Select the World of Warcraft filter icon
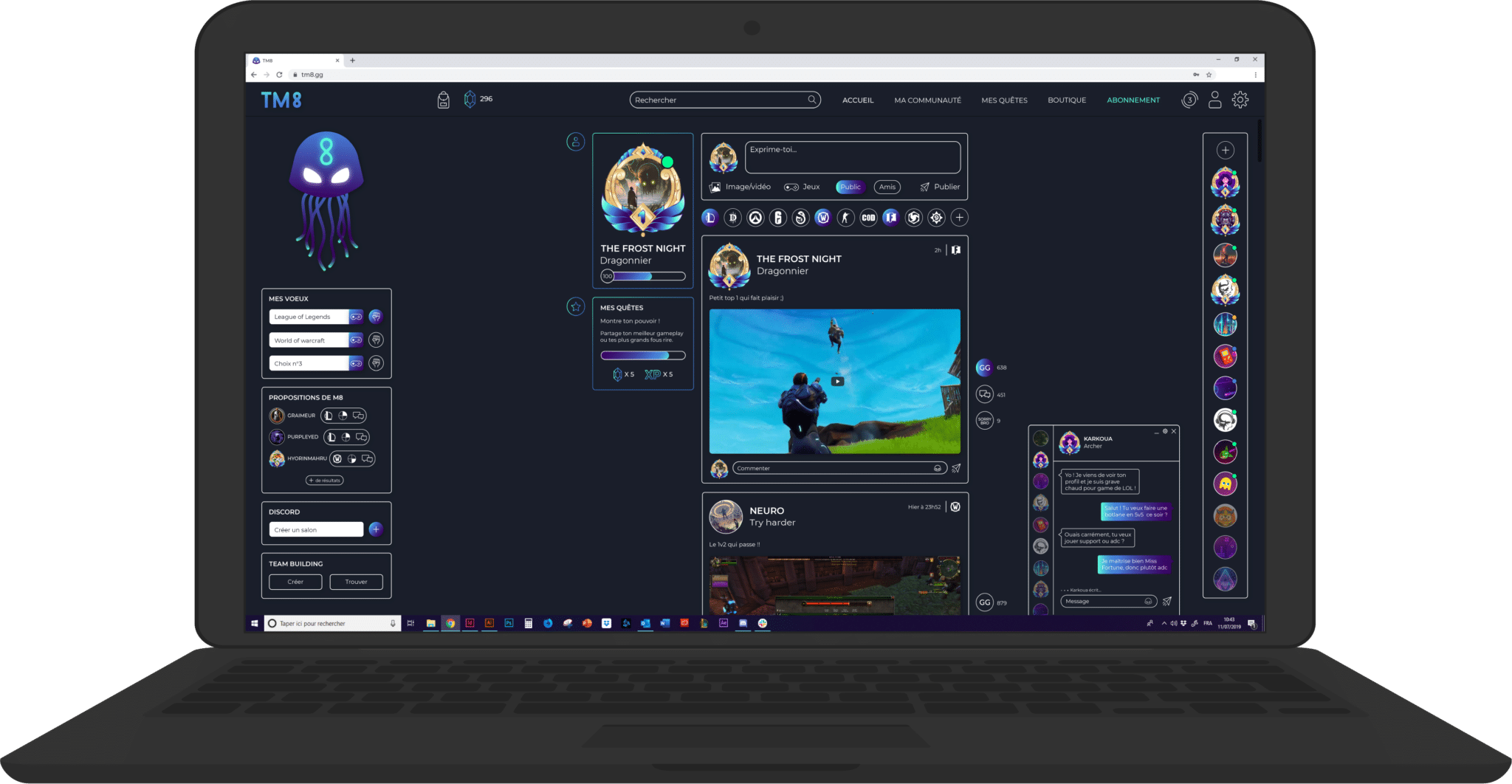Screen dimensions: 1512x784 click(x=823, y=218)
